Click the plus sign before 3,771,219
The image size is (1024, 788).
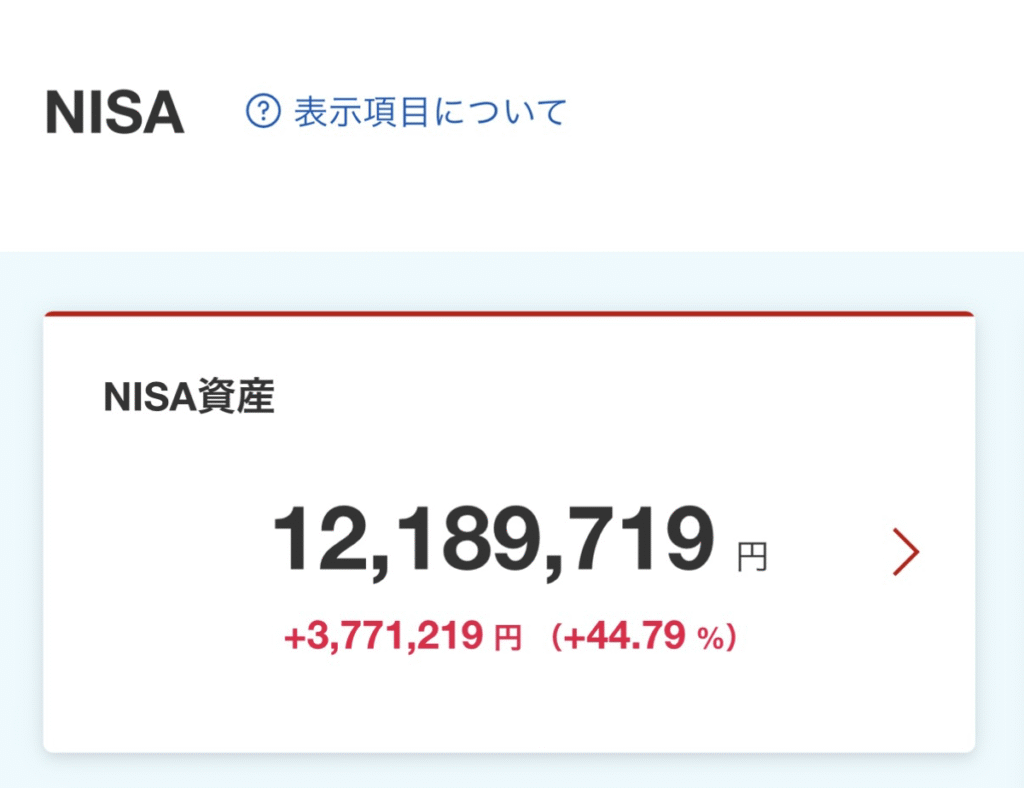click(x=293, y=637)
